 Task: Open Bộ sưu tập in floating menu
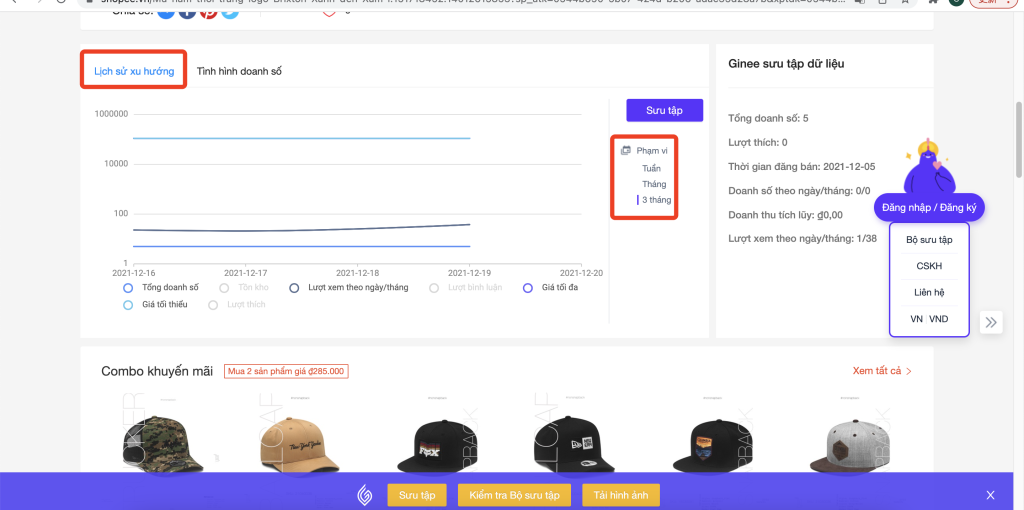tap(929, 240)
